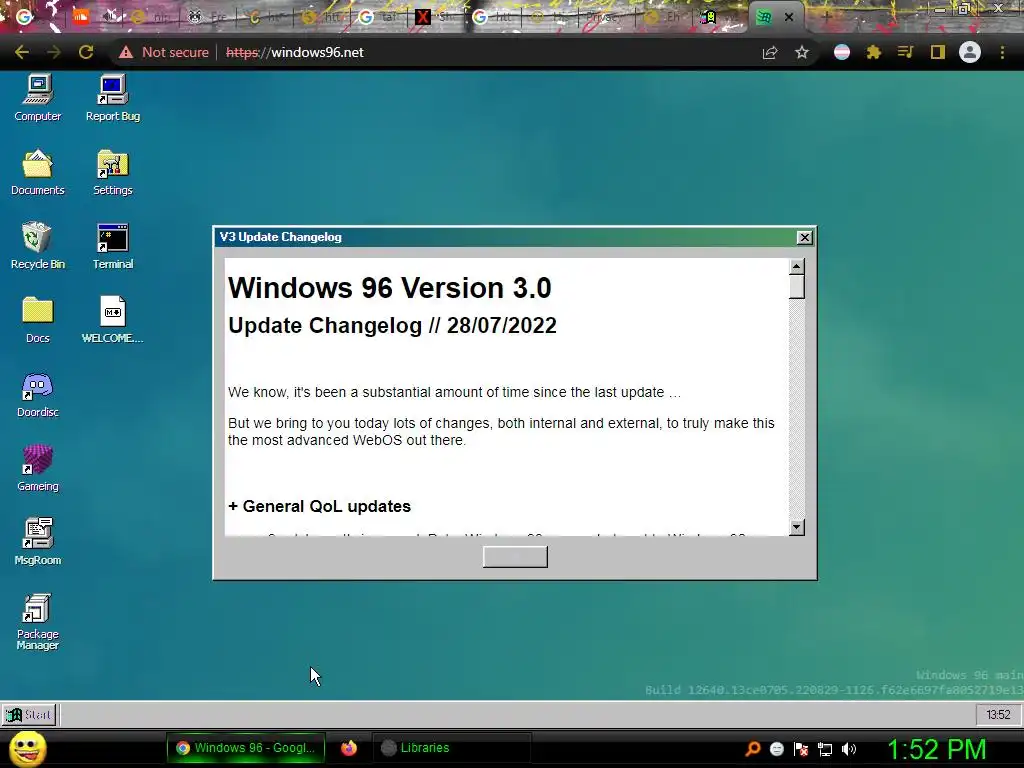Switch to the first Google tab
The width and height of the screenshot is (1024, 768).
tap(25, 17)
